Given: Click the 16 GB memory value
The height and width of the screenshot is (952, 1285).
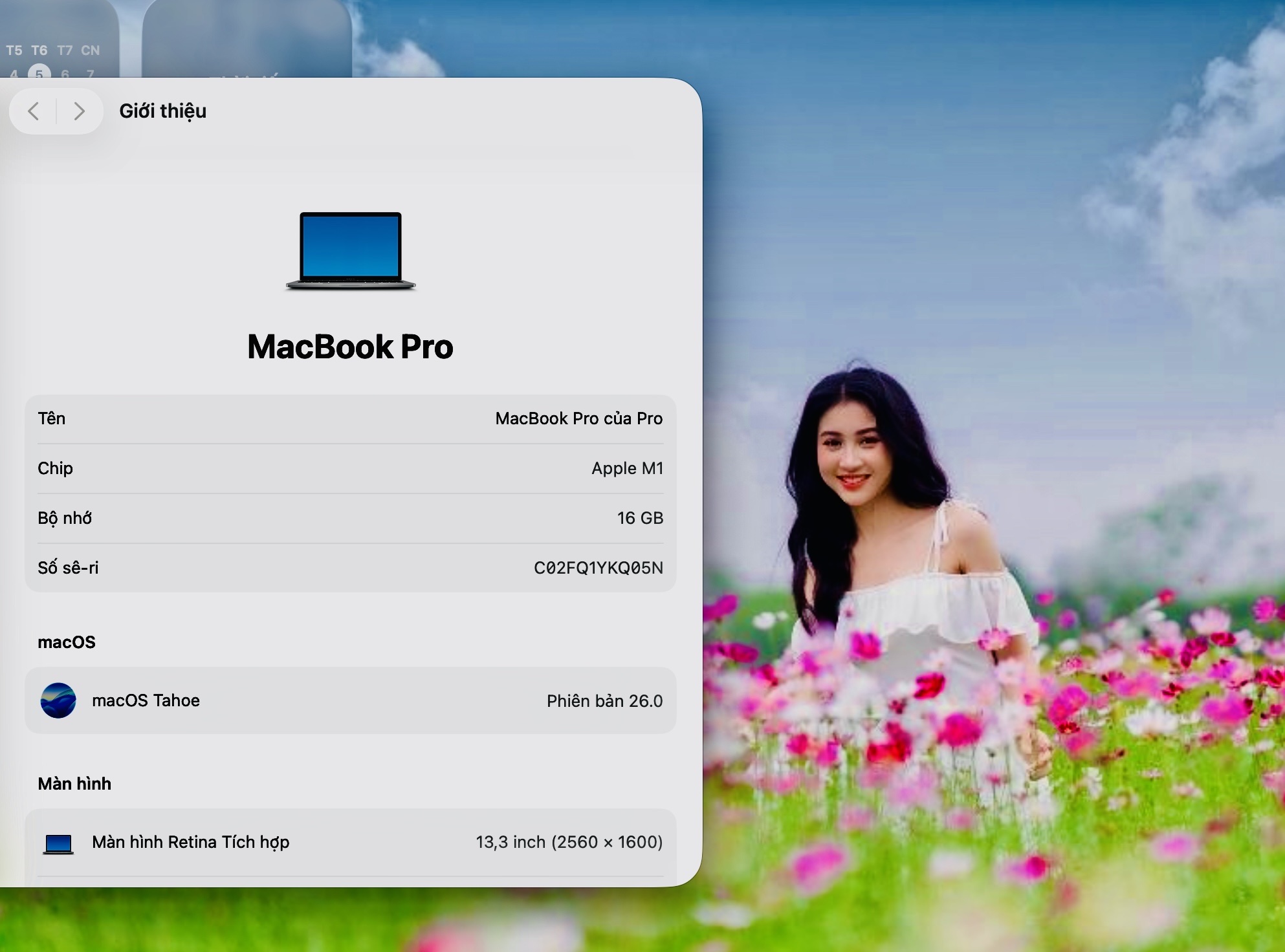Looking at the screenshot, I should [x=640, y=518].
